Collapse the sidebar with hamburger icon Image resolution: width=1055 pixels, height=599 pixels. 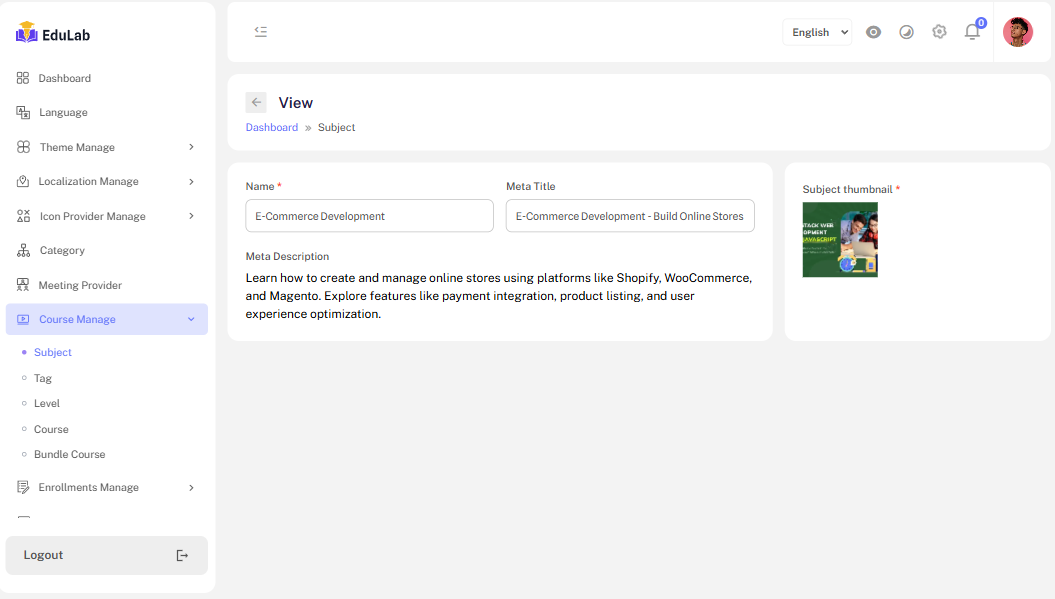coord(261,32)
